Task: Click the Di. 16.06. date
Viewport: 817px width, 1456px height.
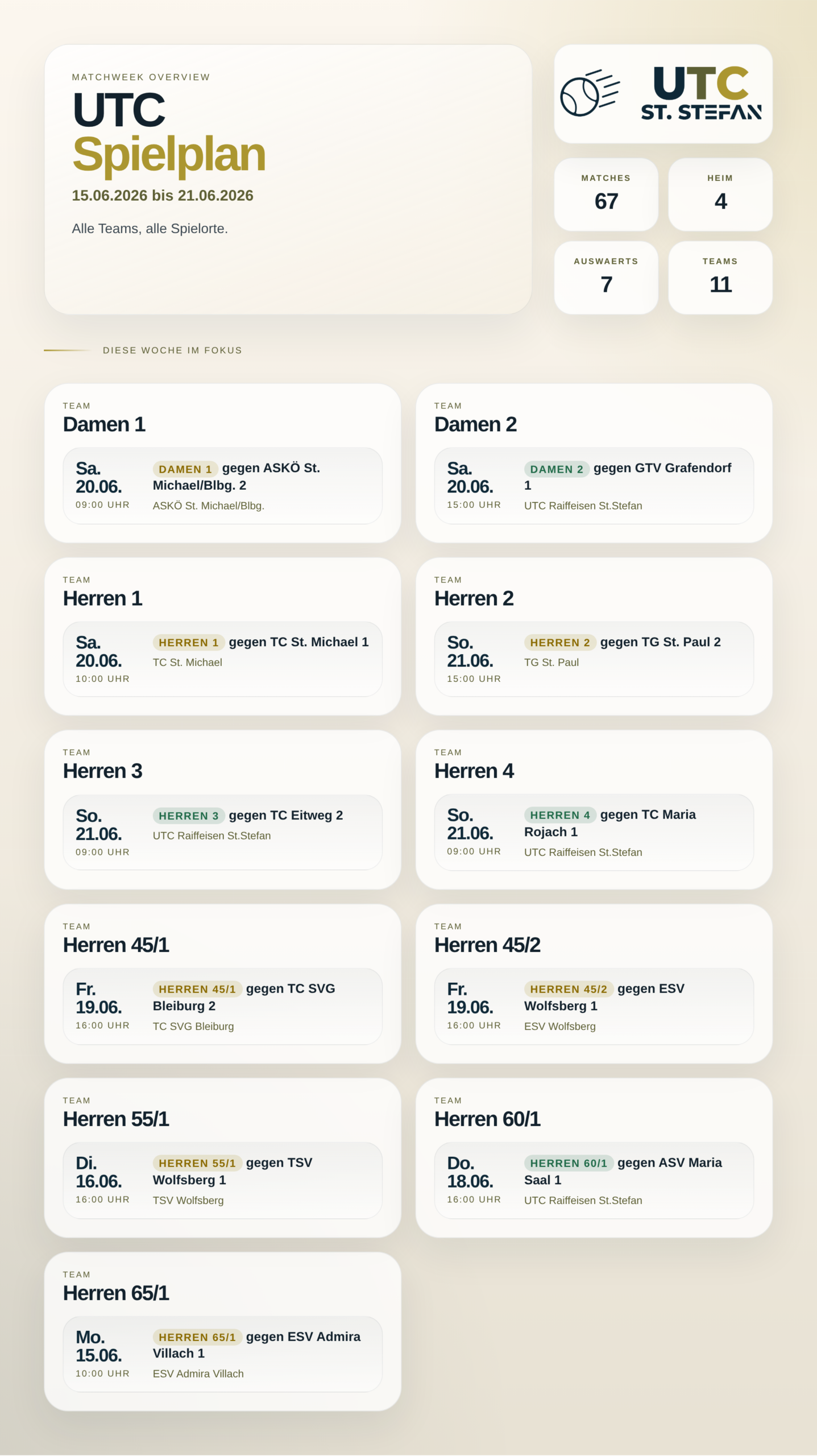Action: [99, 1172]
